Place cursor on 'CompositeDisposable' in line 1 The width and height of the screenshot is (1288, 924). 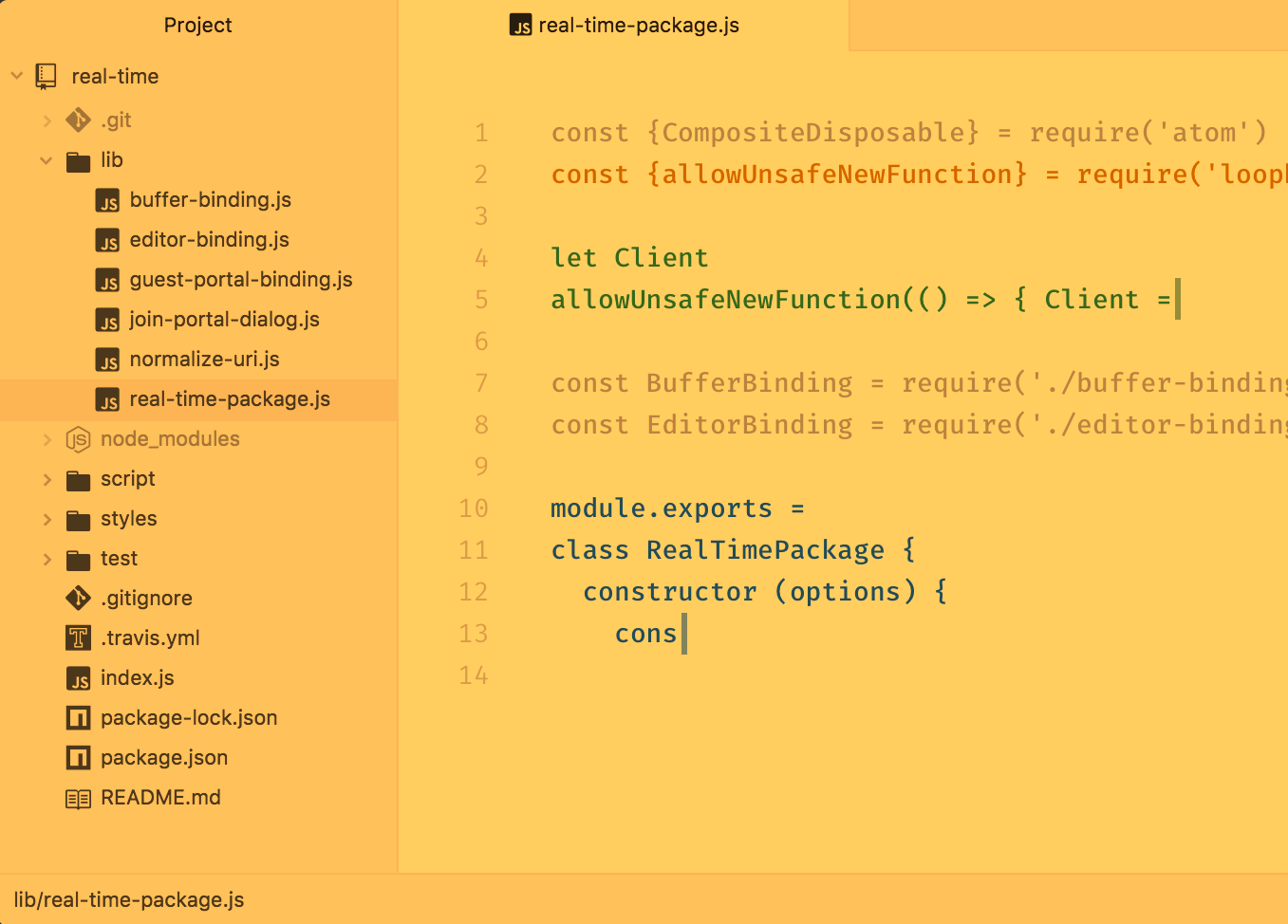click(812, 133)
